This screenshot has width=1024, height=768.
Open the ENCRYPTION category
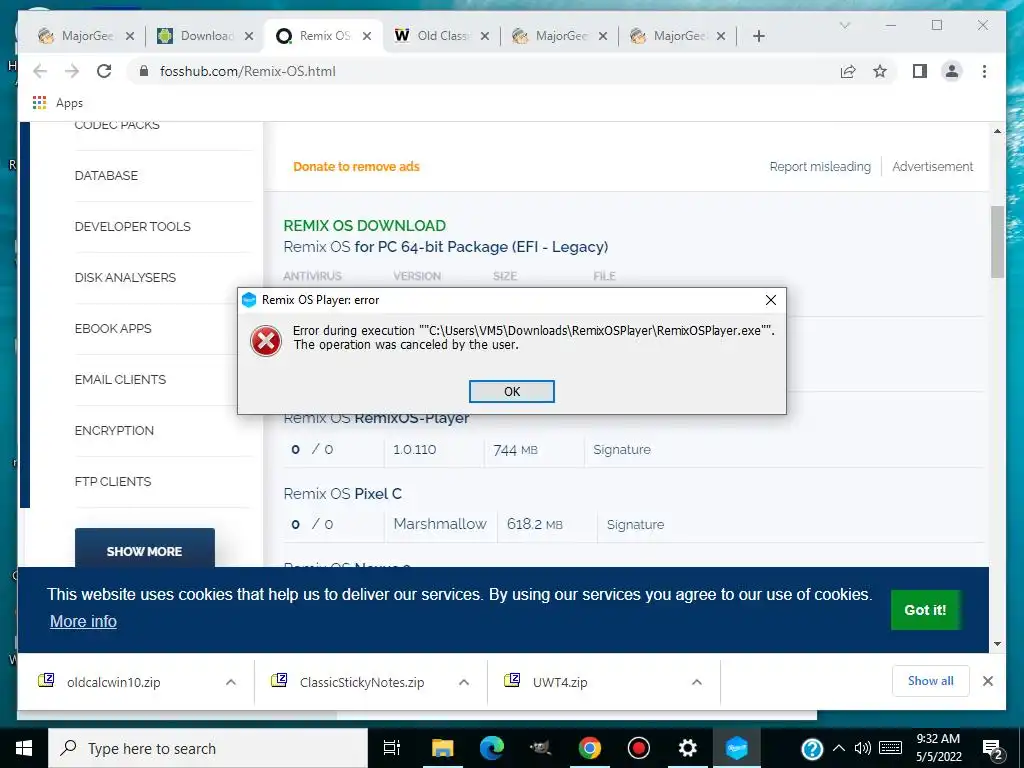[114, 430]
